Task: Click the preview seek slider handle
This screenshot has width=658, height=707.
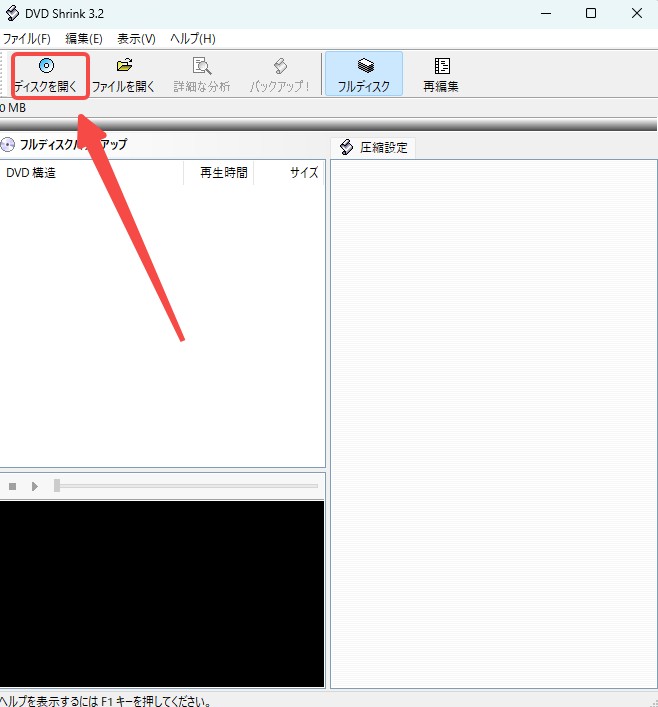Action: [57, 486]
